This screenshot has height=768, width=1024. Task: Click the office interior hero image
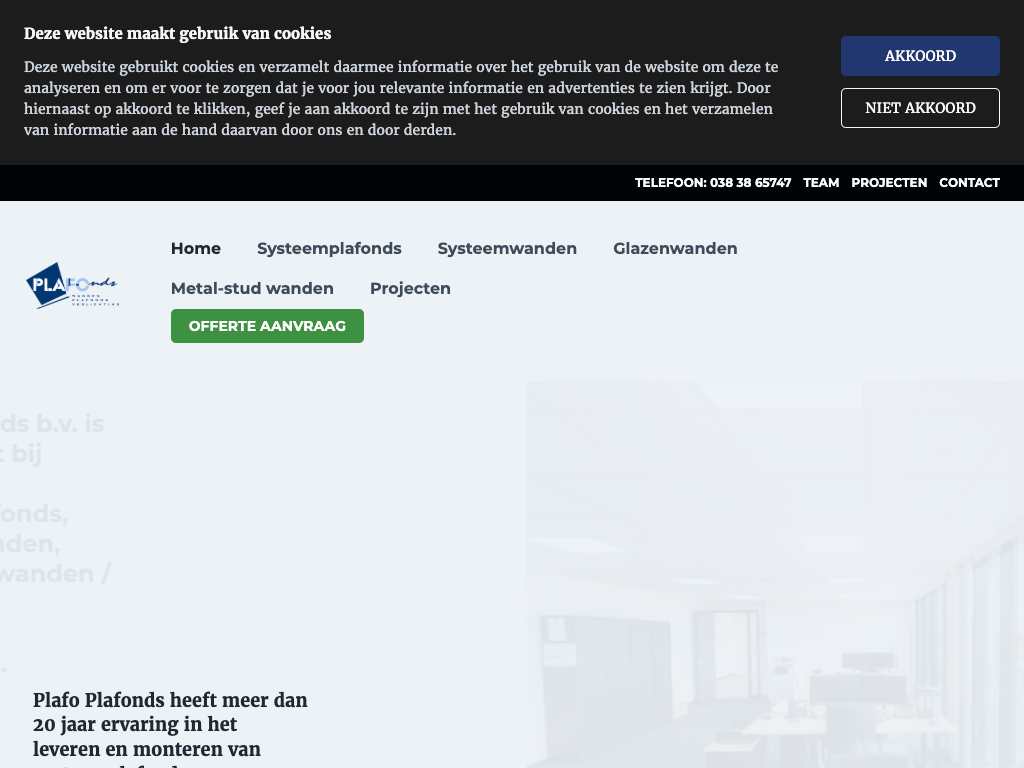click(x=775, y=575)
